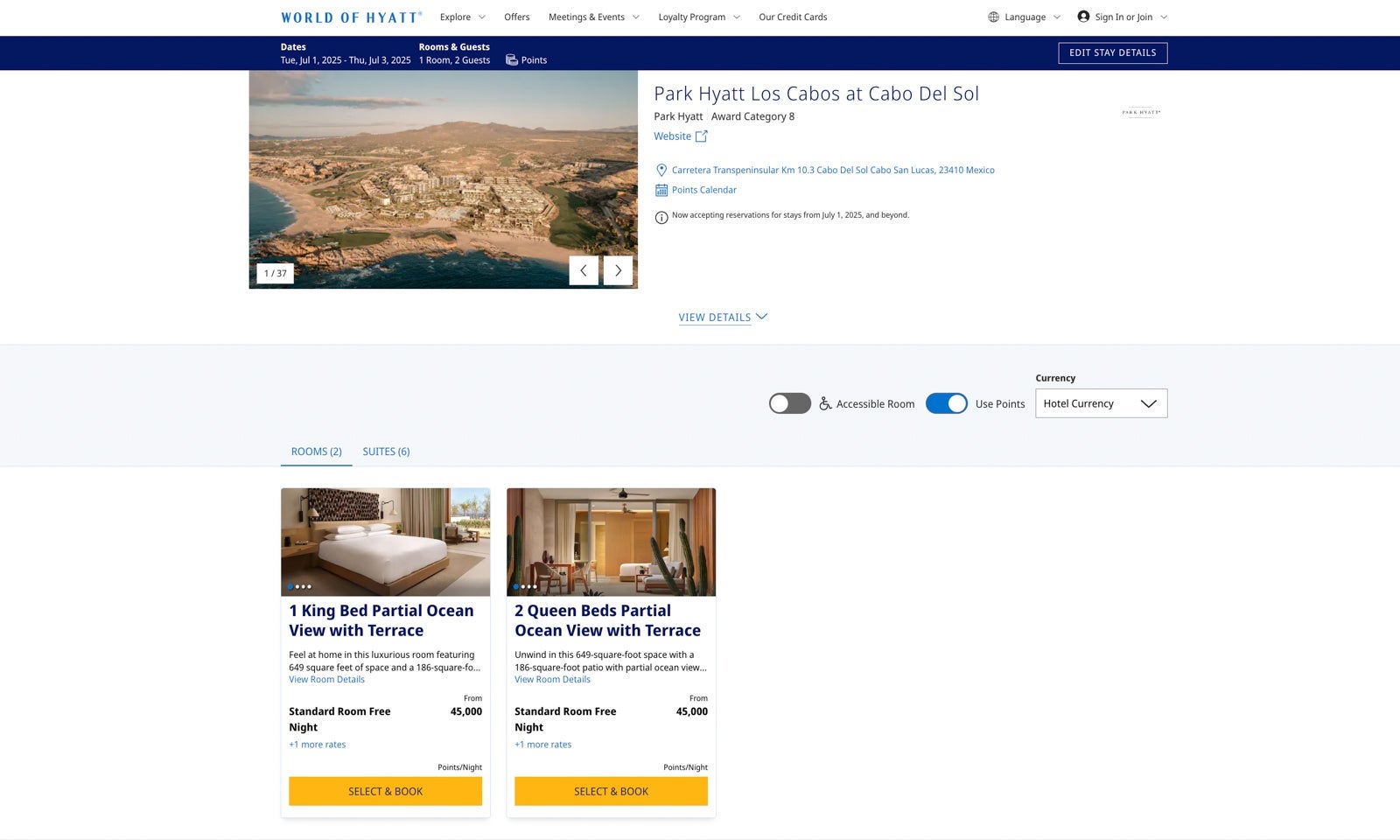View Room Details for 2 Queen Beds

(553, 680)
